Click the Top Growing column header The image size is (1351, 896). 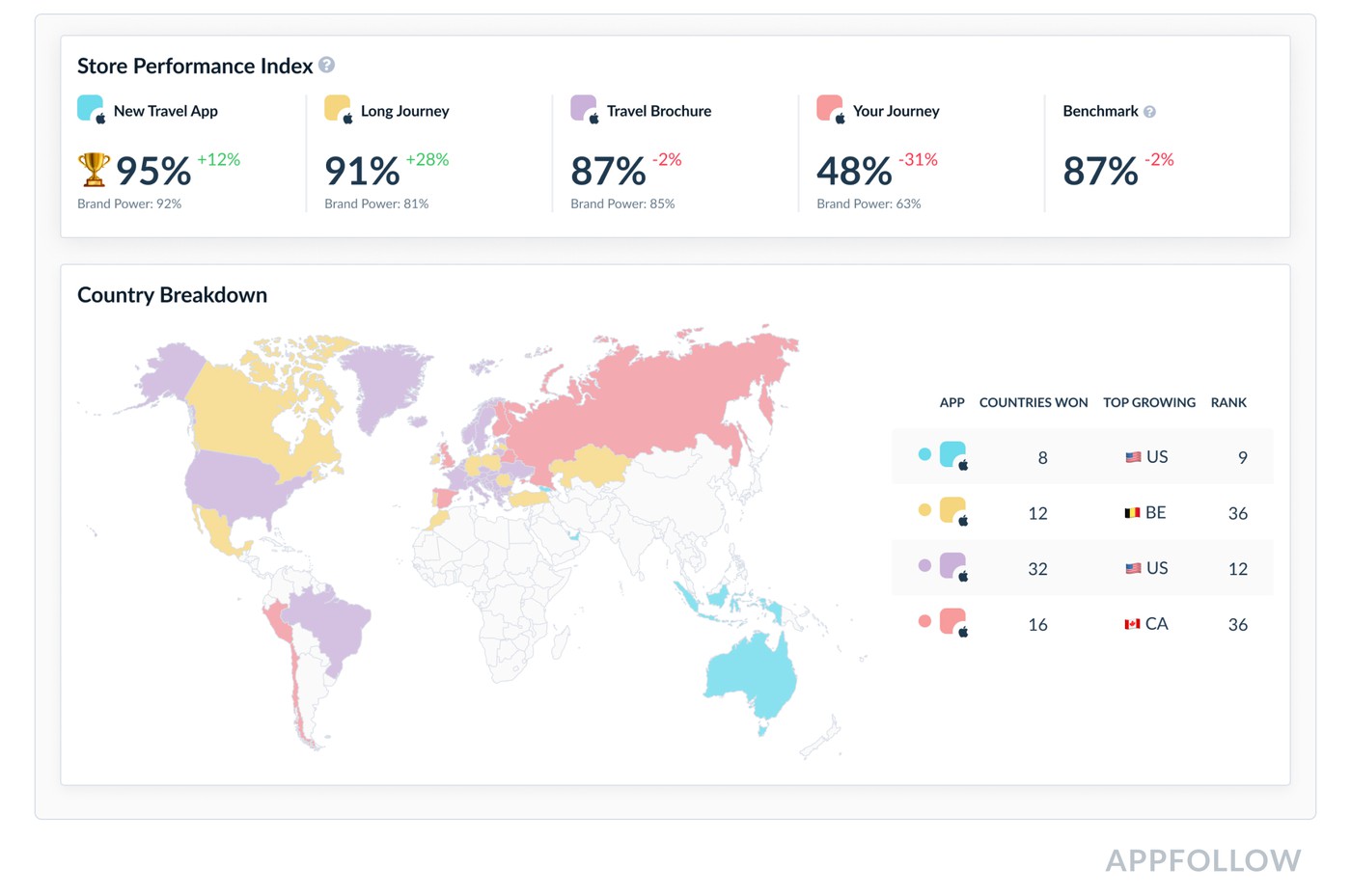(1148, 402)
